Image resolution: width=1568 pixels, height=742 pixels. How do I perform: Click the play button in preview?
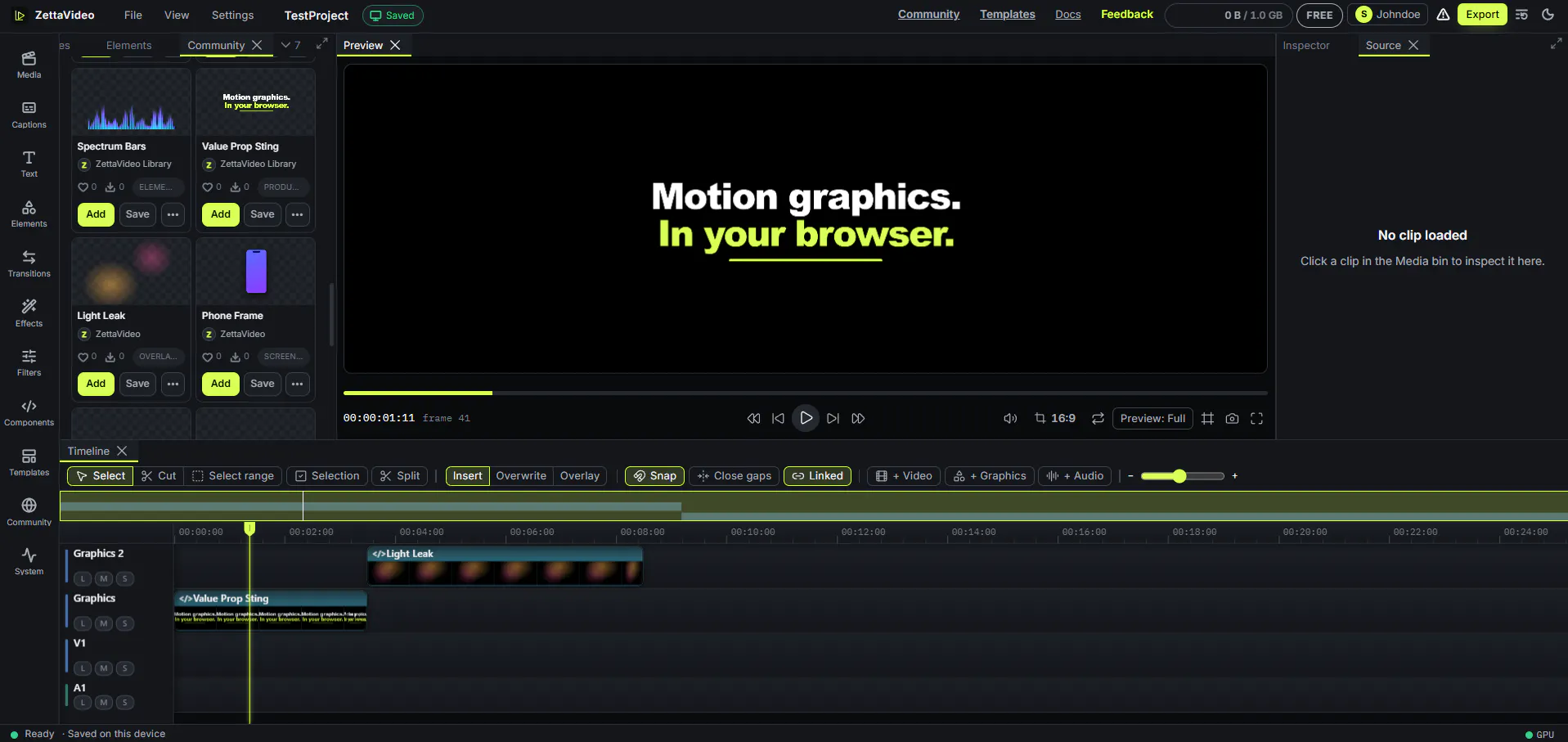coord(806,418)
